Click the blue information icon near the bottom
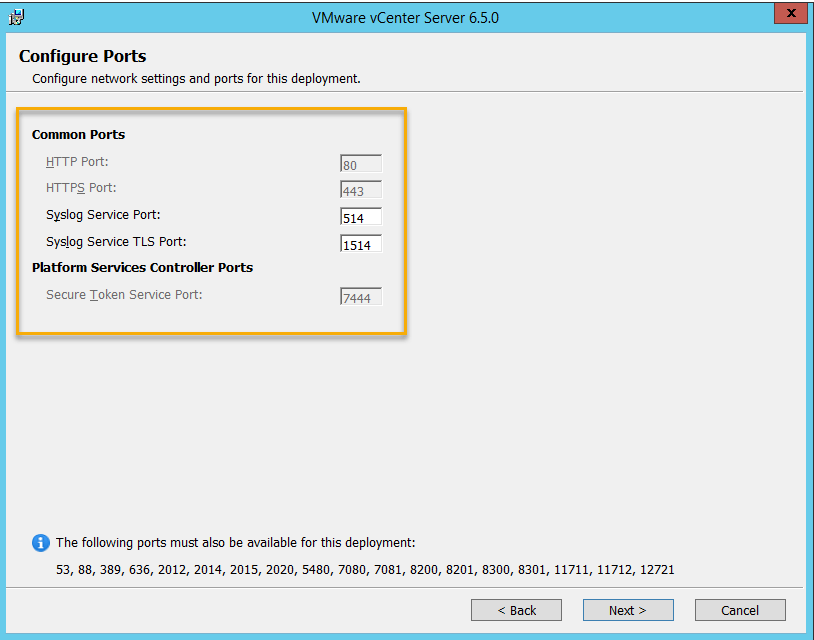814x640 pixels. 40,543
